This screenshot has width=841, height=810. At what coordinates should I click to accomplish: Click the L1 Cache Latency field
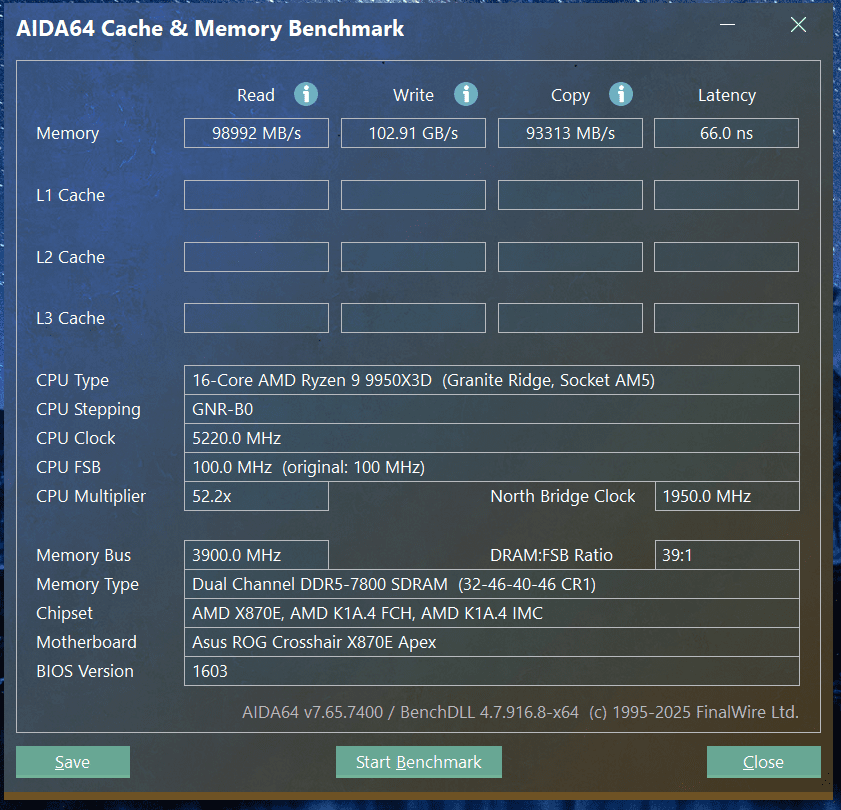pos(726,195)
